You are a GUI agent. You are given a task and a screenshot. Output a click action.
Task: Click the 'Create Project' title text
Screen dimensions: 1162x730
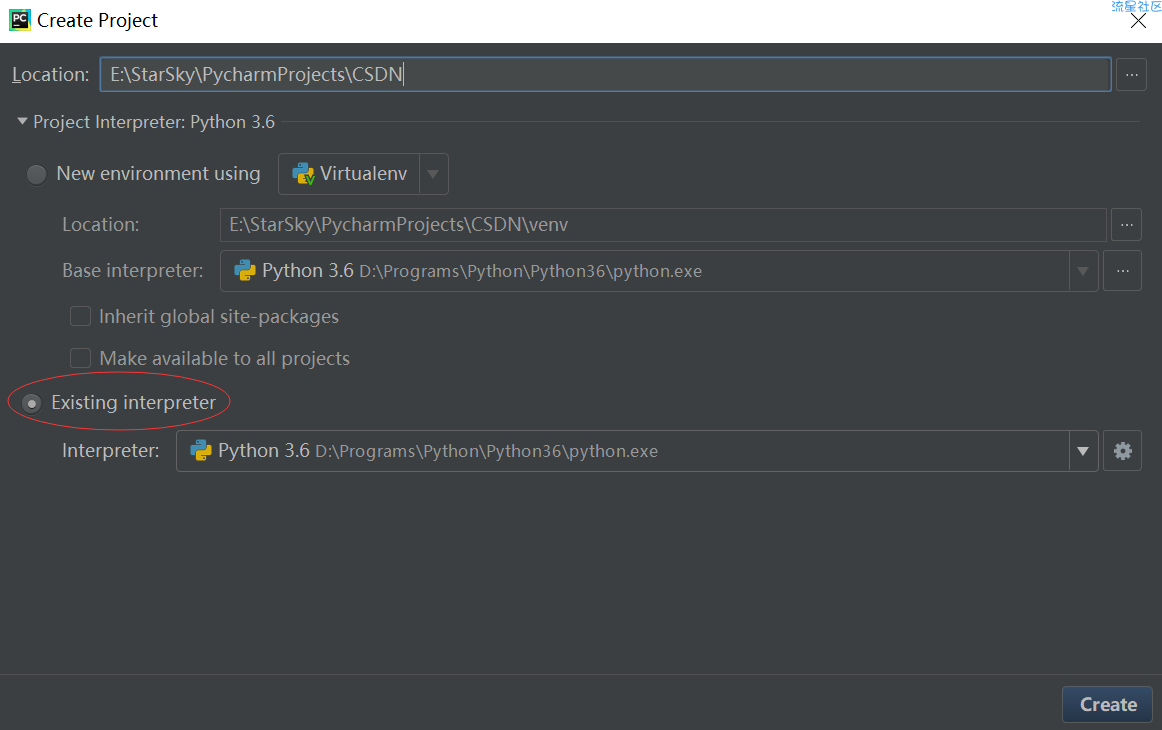[97, 21]
